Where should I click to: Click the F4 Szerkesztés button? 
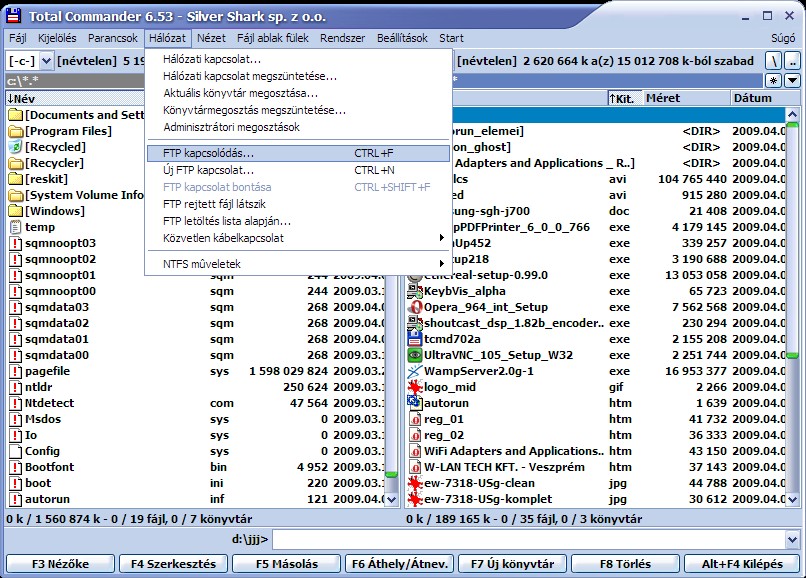pos(173,564)
